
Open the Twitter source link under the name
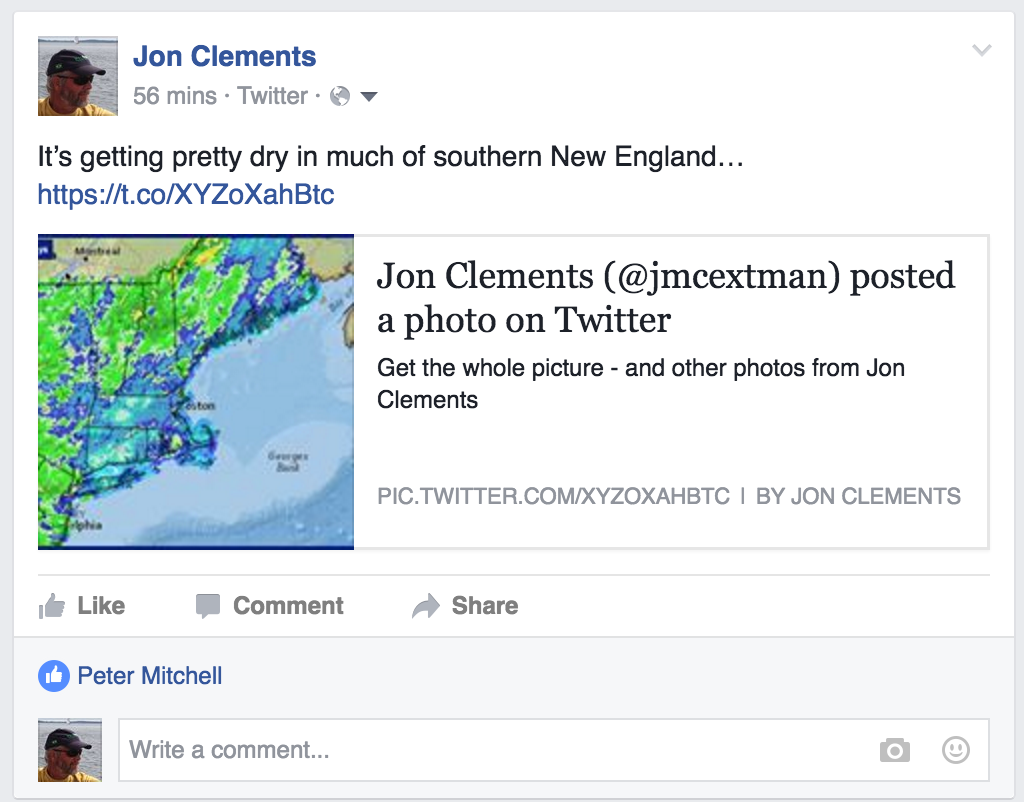[272, 96]
